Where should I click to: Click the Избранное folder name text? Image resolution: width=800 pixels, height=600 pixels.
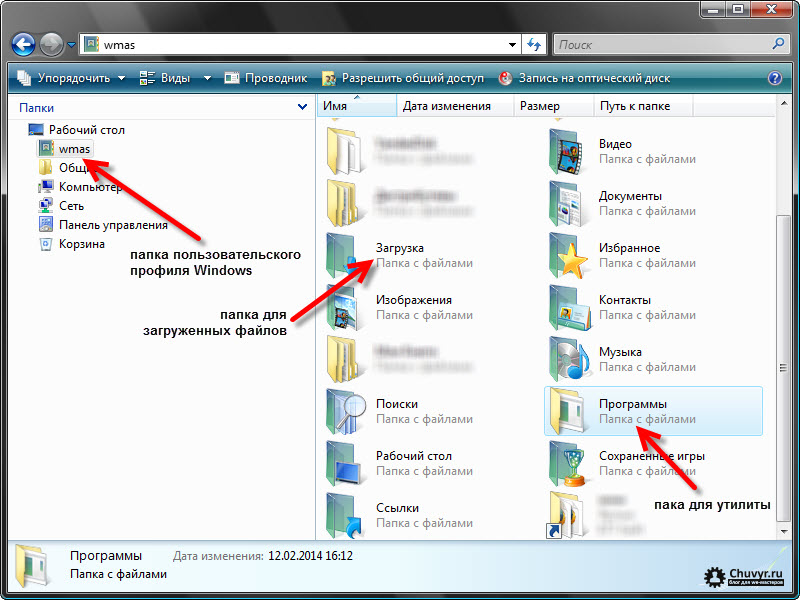pyautogui.click(x=629, y=248)
